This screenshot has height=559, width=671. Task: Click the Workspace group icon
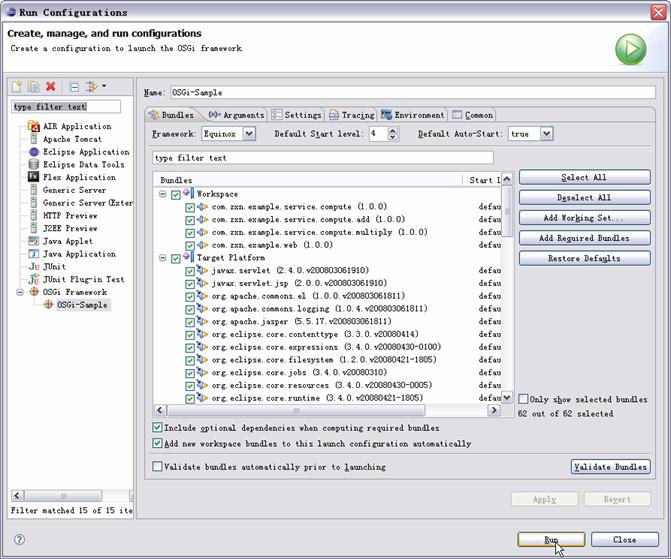click(189, 193)
